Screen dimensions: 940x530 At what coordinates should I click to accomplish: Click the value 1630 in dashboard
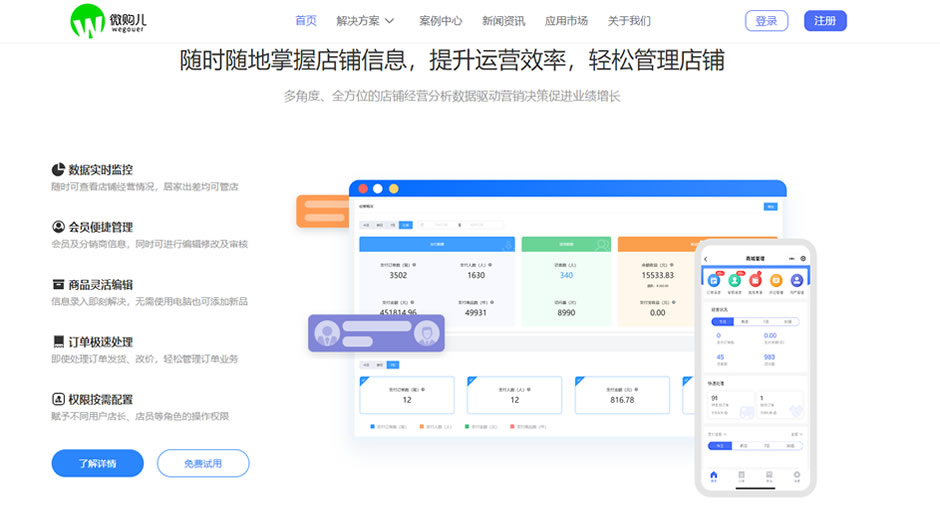(x=476, y=275)
